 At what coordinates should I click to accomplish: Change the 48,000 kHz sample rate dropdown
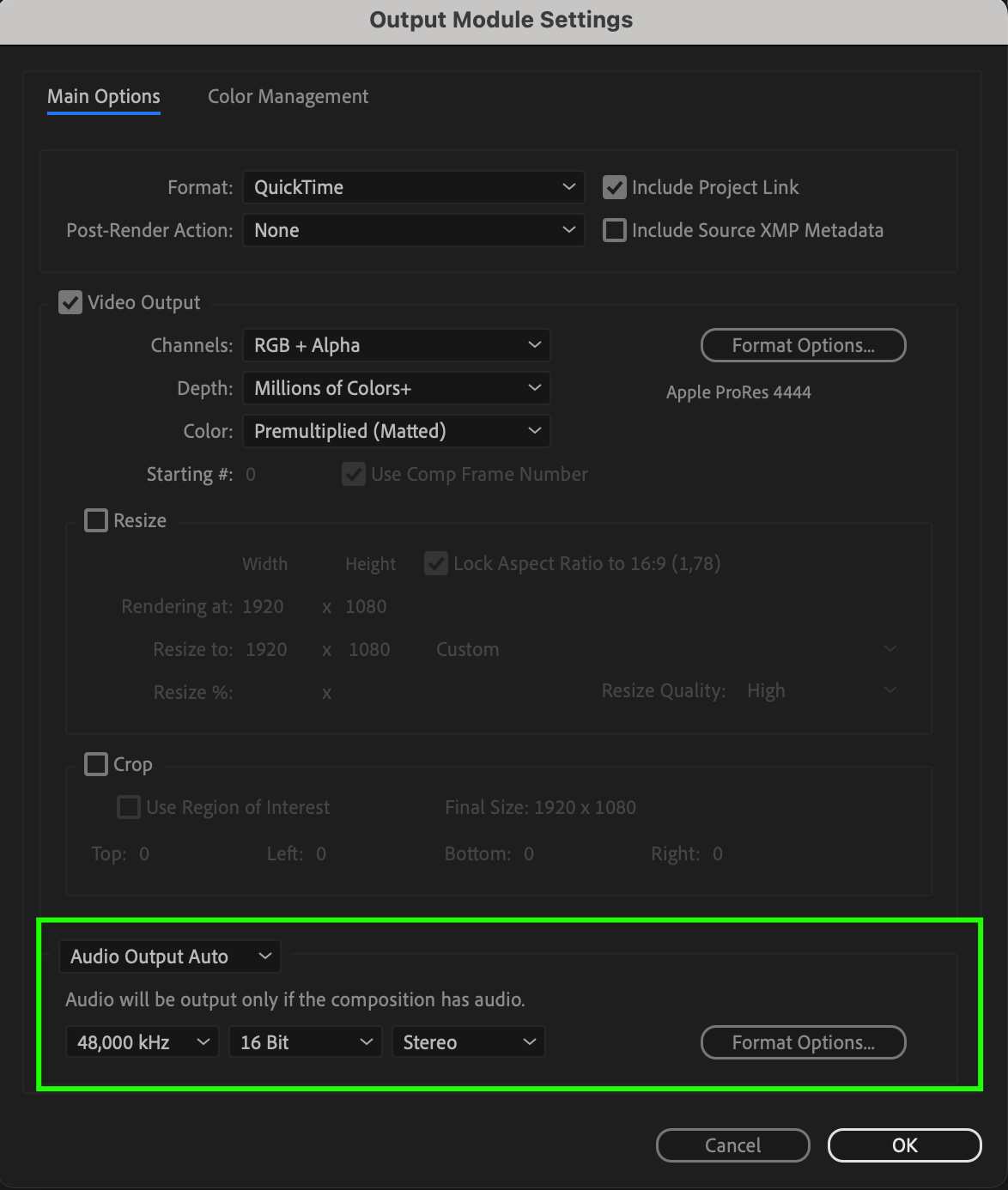[x=142, y=1042]
